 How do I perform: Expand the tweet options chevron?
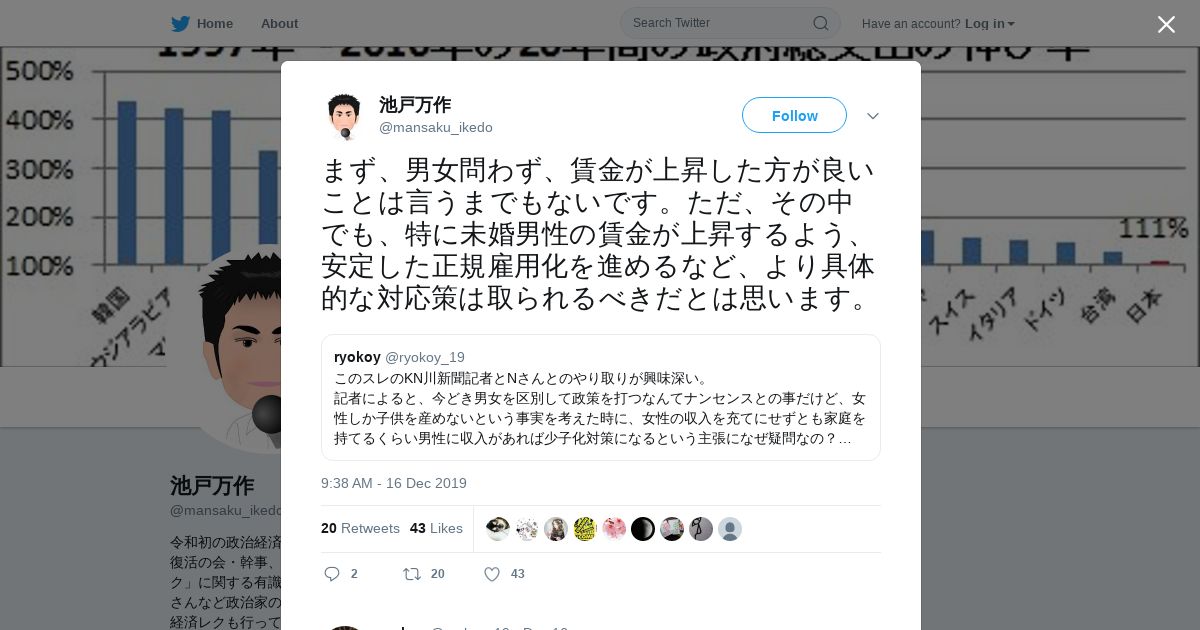873,116
